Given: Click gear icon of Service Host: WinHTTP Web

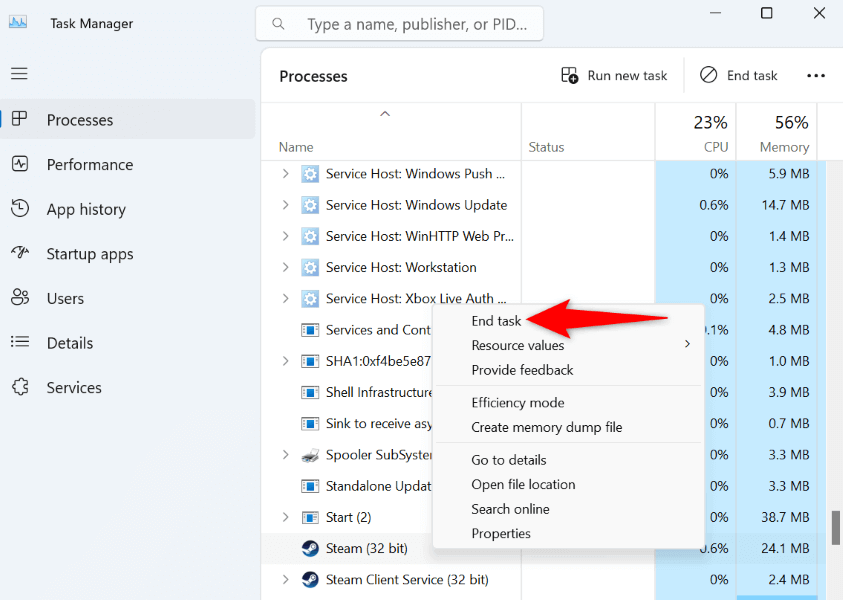Looking at the screenshot, I should point(310,237).
